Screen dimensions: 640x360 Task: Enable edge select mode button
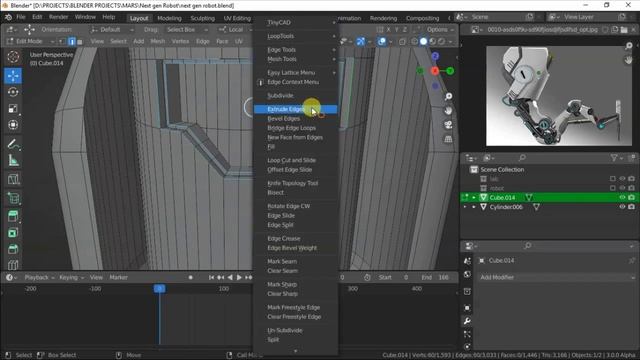tap(72, 41)
